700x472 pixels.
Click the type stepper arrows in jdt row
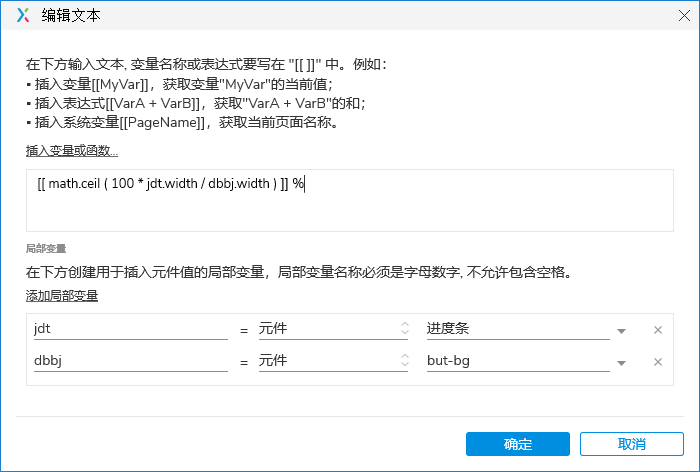(404, 328)
